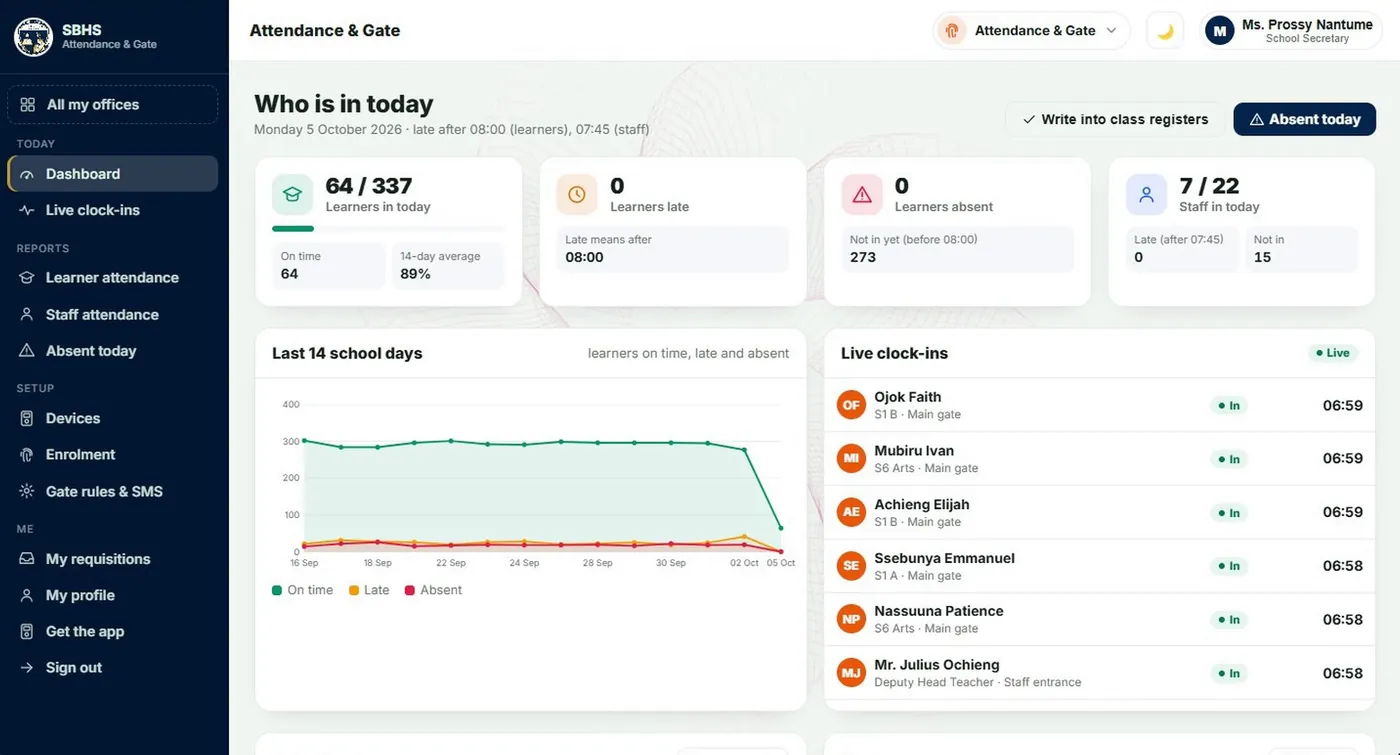Click the All my offices button
Screen dimensions: 1400x755
pyautogui.click(x=112, y=105)
